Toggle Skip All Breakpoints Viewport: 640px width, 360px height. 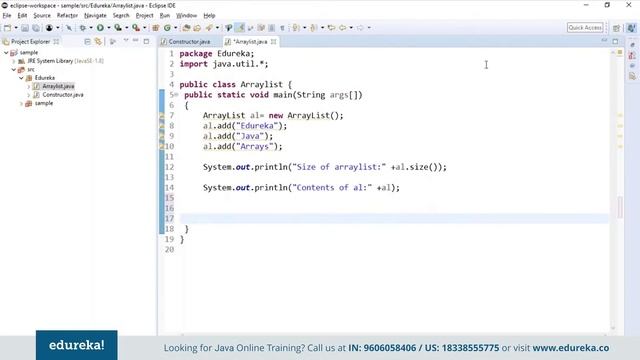click(x=69, y=28)
